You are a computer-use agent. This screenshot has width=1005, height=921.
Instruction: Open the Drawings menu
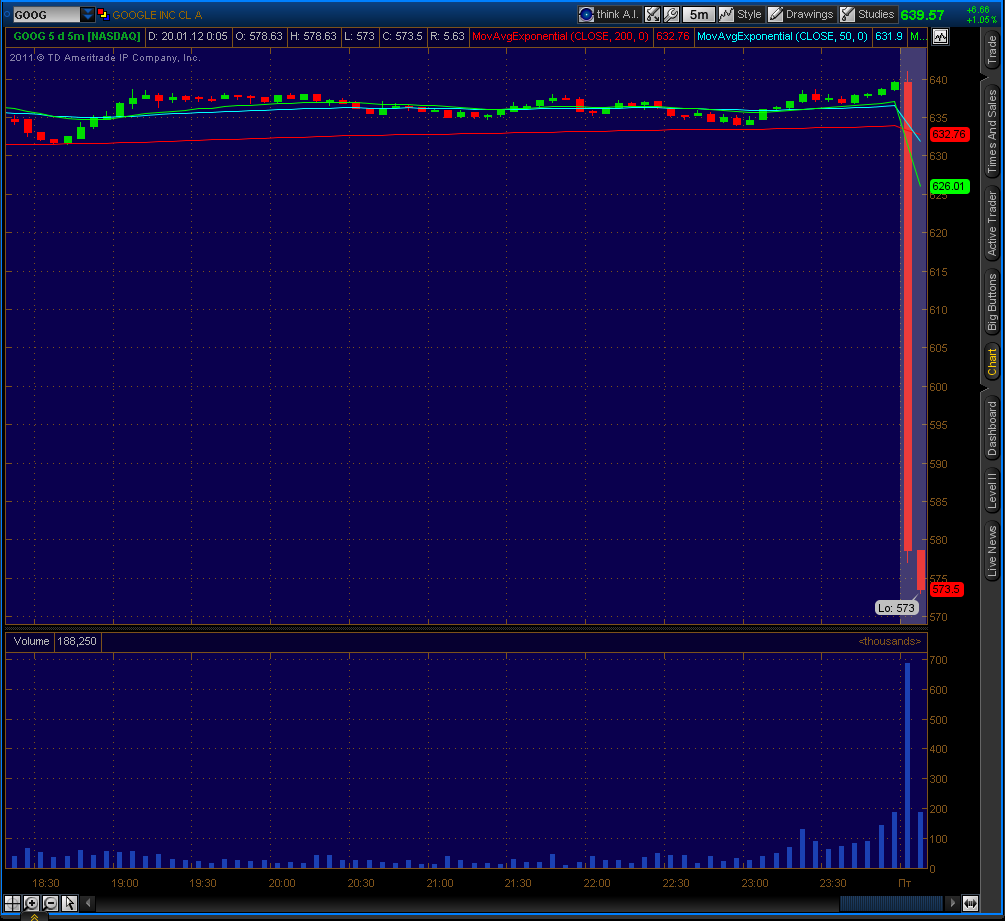pos(801,14)
